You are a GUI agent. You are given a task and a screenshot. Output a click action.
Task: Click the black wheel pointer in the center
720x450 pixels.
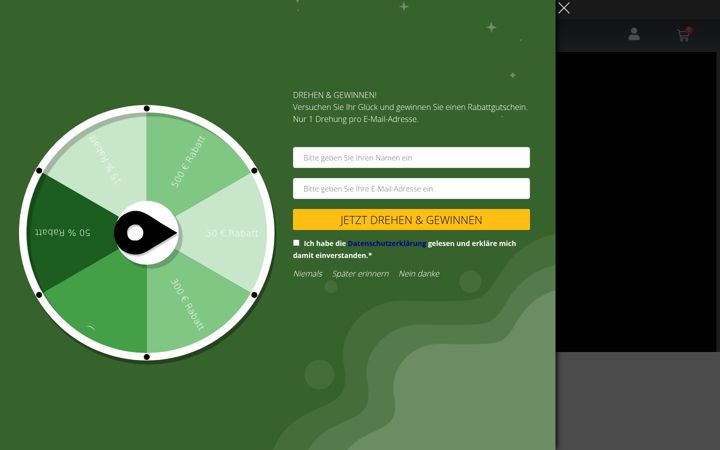pos(145,233)
